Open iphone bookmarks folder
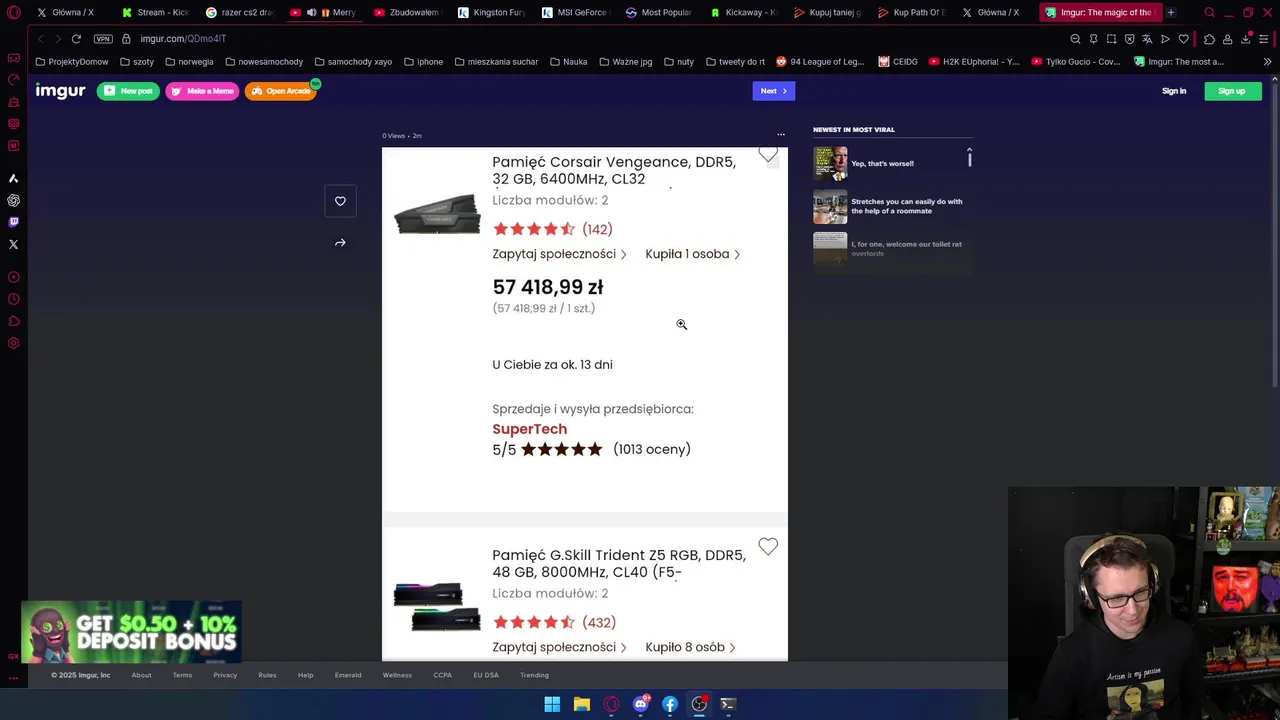 click(x=423, y=61)
